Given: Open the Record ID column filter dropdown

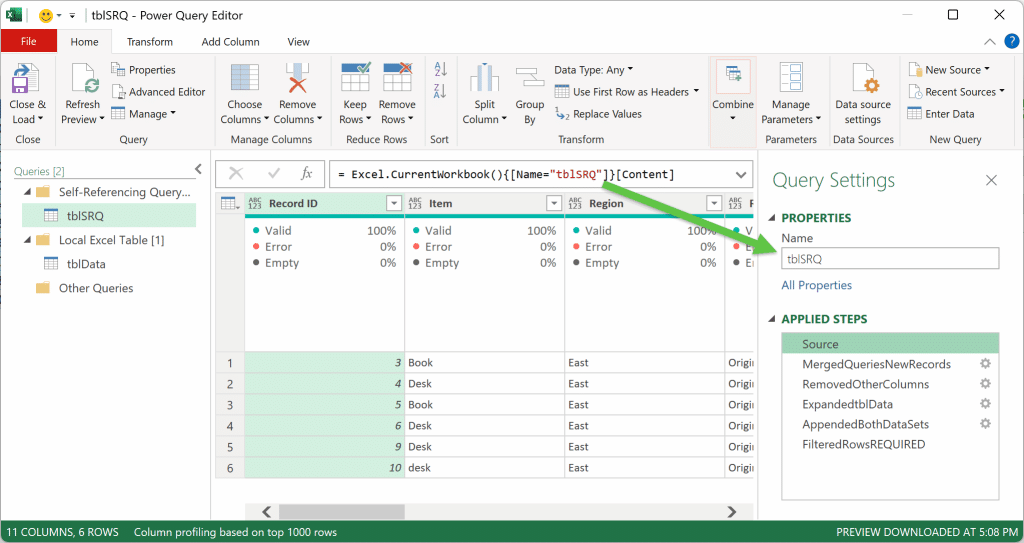Looking at the screenshot, I should (x=394, y=204).
